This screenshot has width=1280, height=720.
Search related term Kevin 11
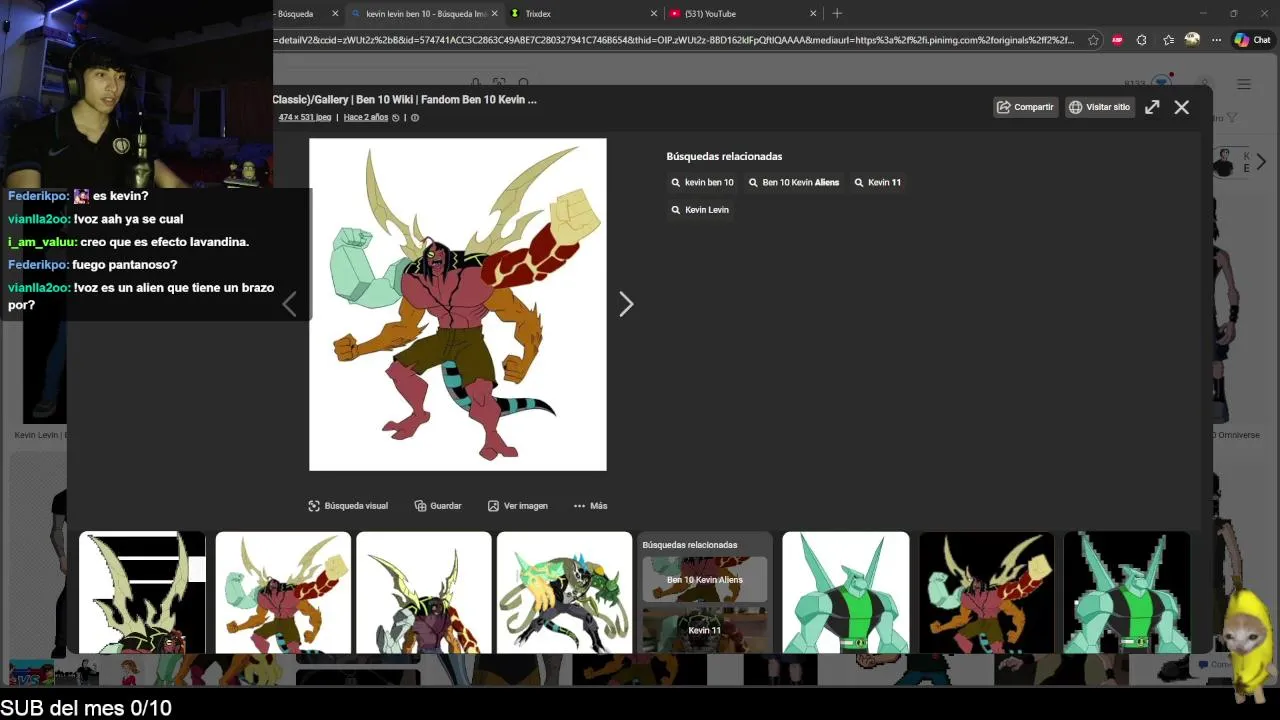[x=877, y=183]
